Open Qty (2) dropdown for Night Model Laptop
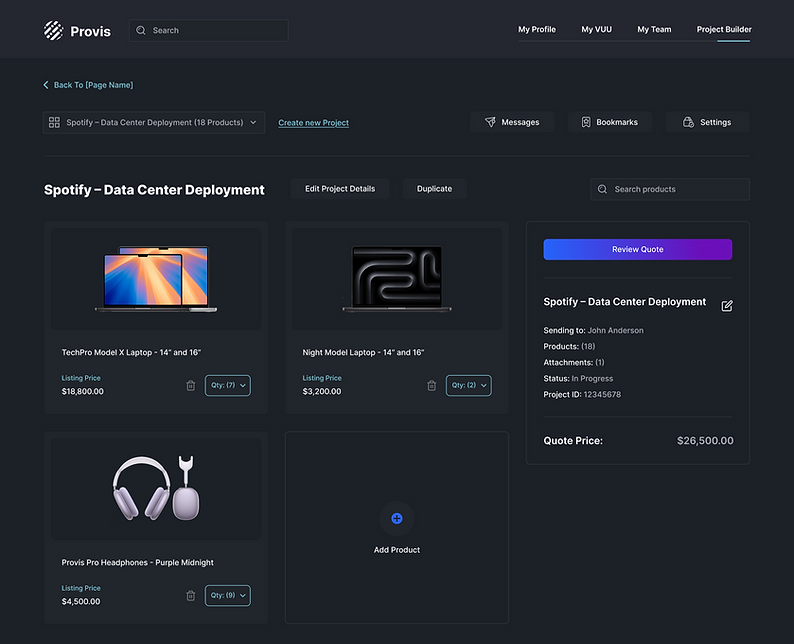 [x=469, y=386]
